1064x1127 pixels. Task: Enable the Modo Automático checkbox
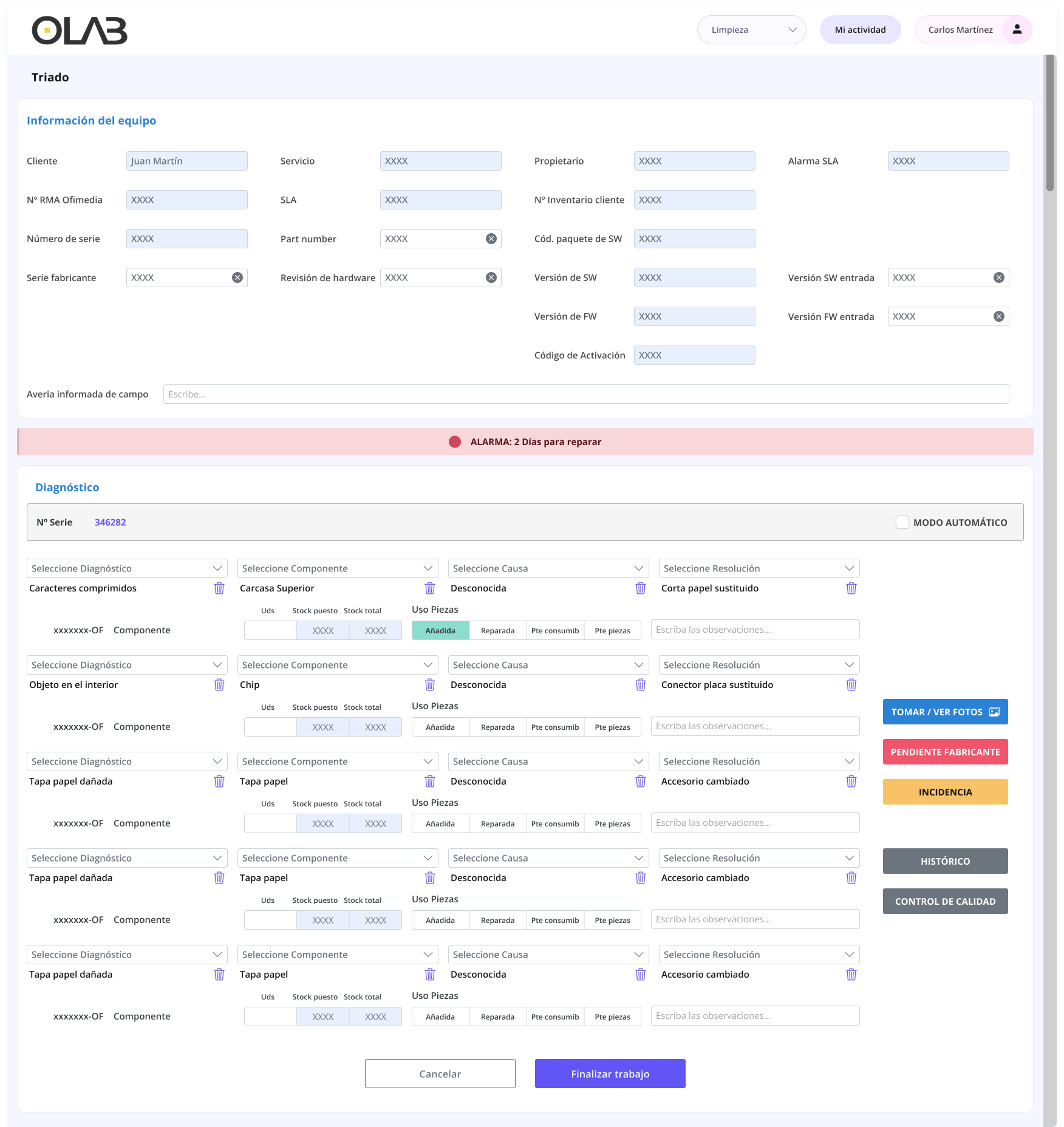point(902,522)
